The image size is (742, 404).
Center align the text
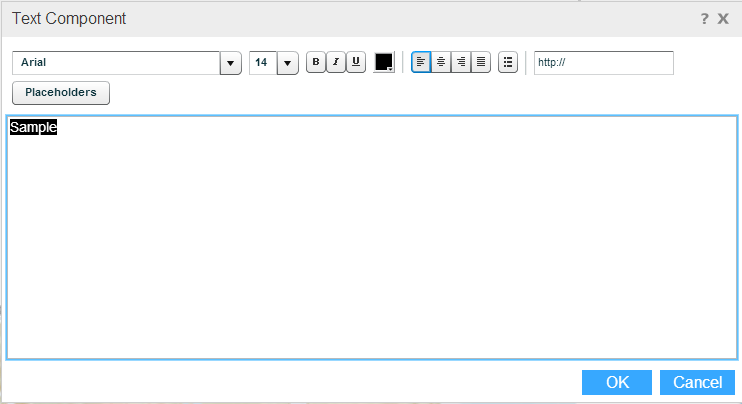[x=441, y=62]
